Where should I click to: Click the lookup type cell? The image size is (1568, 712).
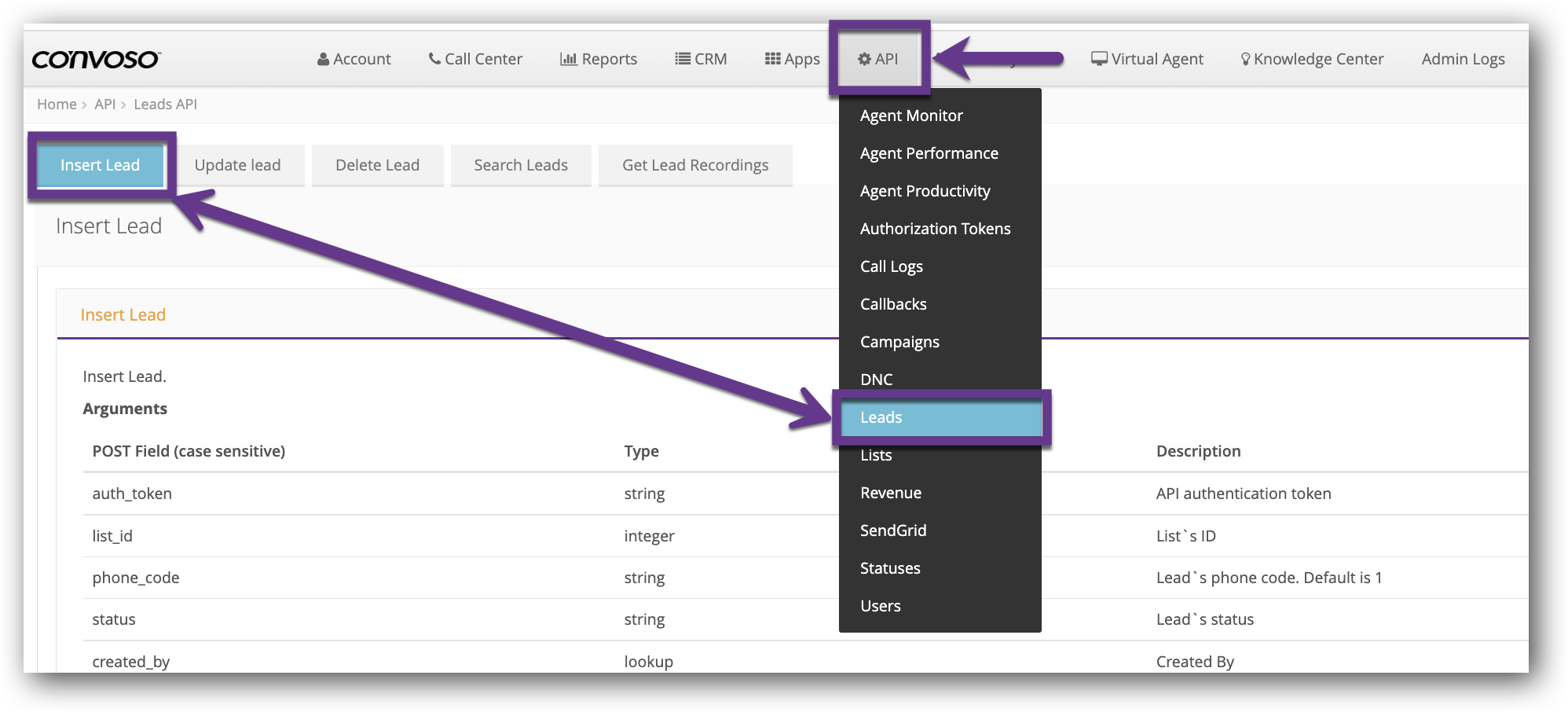(649, 662)
